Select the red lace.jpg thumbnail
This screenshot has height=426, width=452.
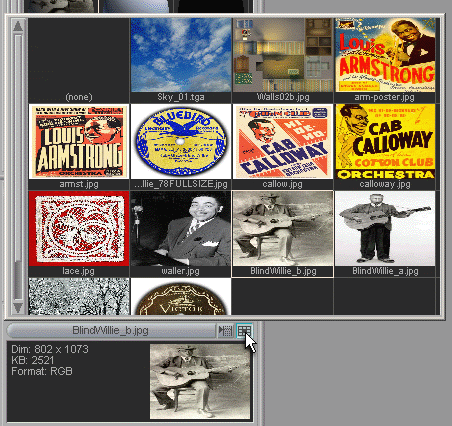pyautogui.click(x=79, y=234)
